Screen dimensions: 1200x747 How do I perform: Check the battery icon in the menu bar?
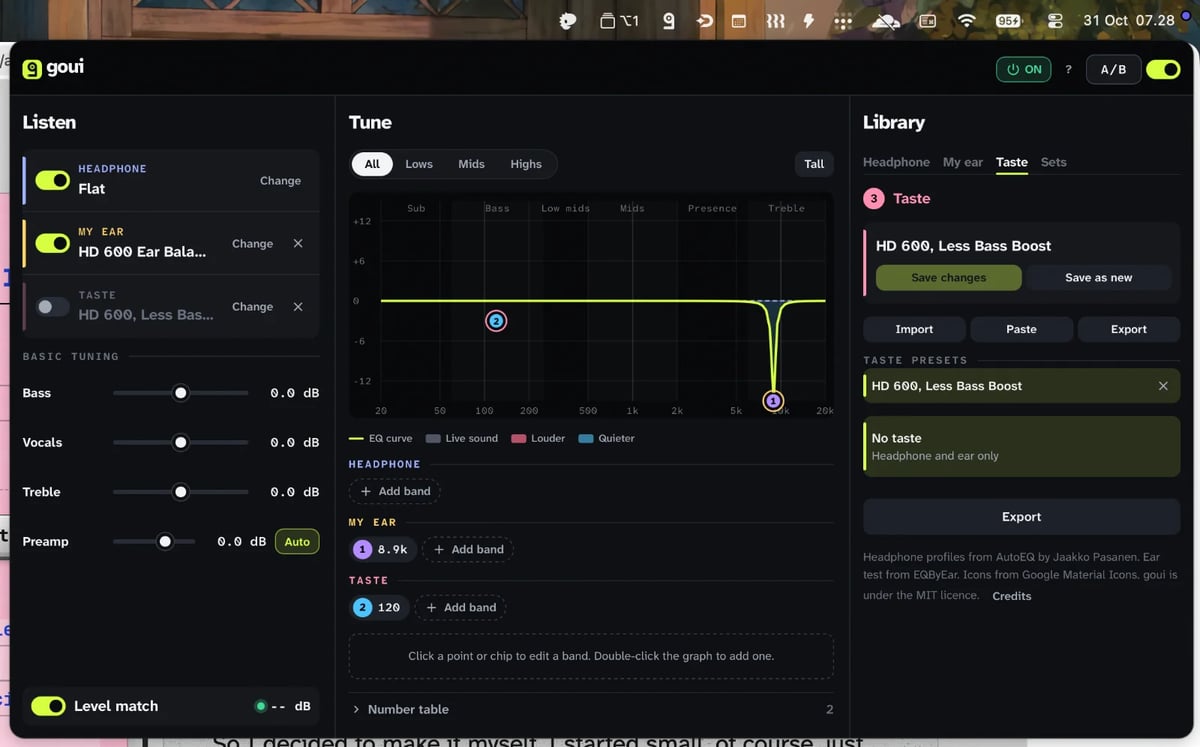tap(1008, 20)
